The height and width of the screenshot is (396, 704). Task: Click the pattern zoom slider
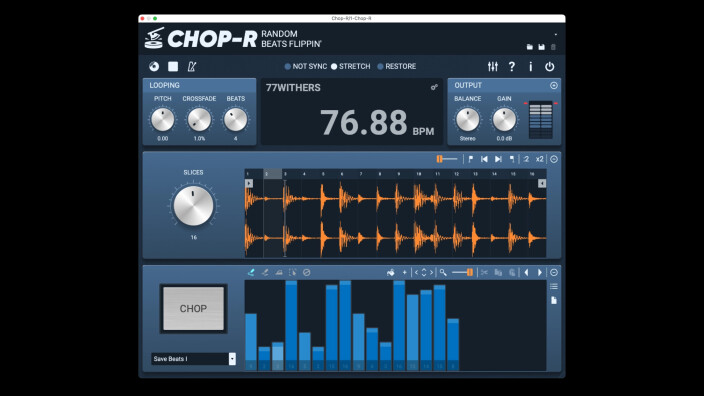coord(462,273)
